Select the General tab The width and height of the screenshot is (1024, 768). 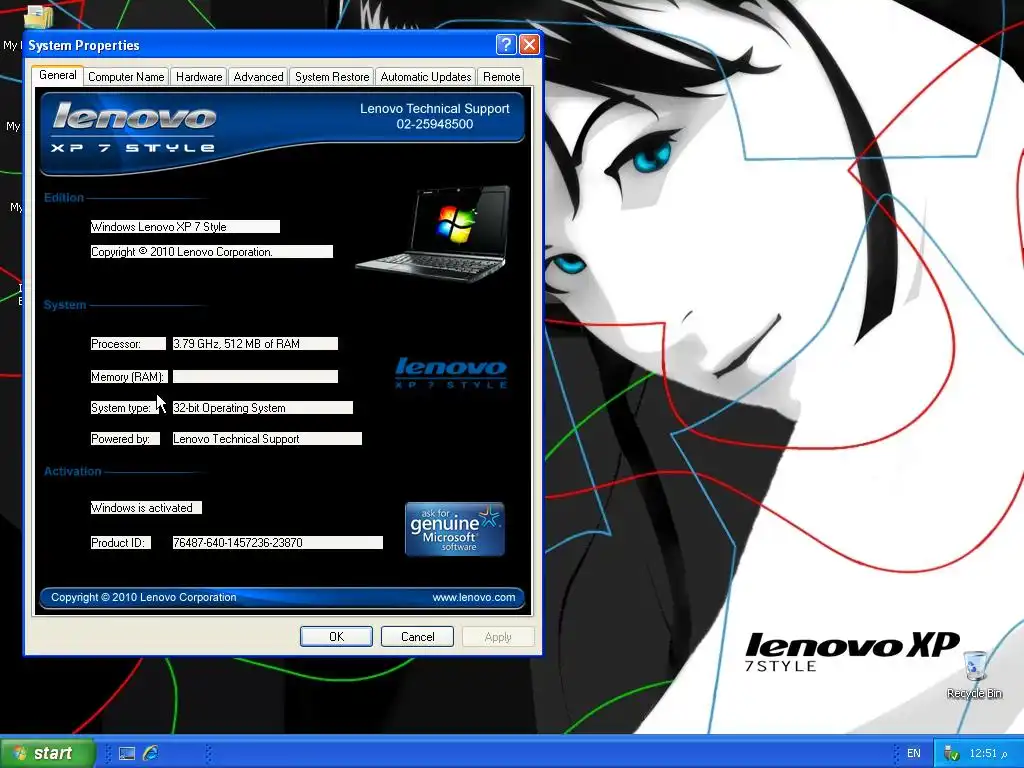[x=57, y=75]
